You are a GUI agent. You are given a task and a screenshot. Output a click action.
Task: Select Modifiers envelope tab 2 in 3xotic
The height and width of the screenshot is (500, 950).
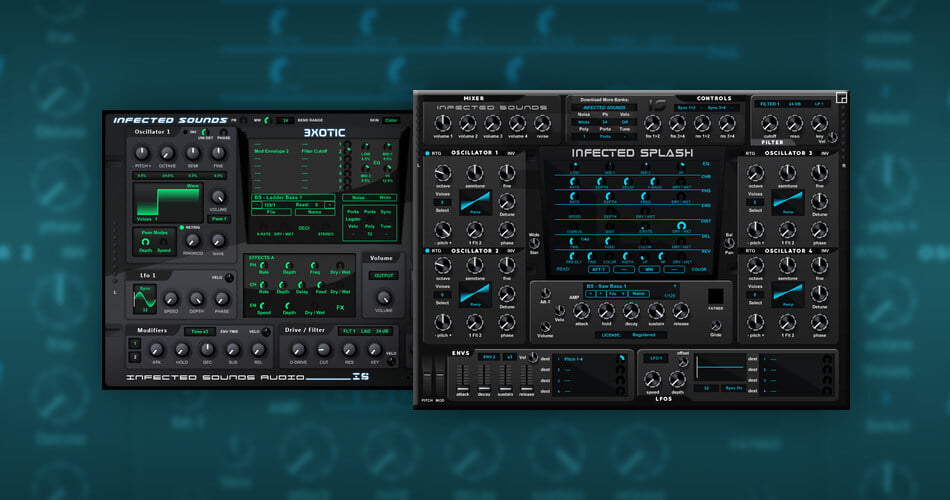[135, 358]
